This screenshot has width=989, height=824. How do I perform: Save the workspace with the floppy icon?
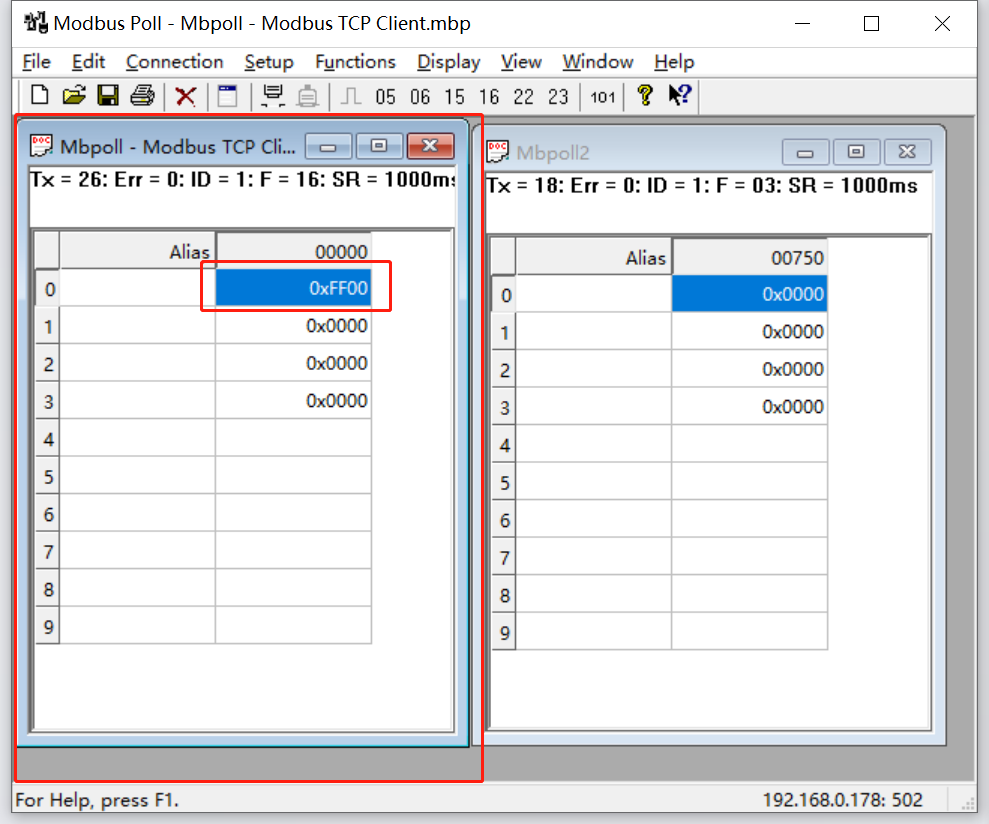108,96
